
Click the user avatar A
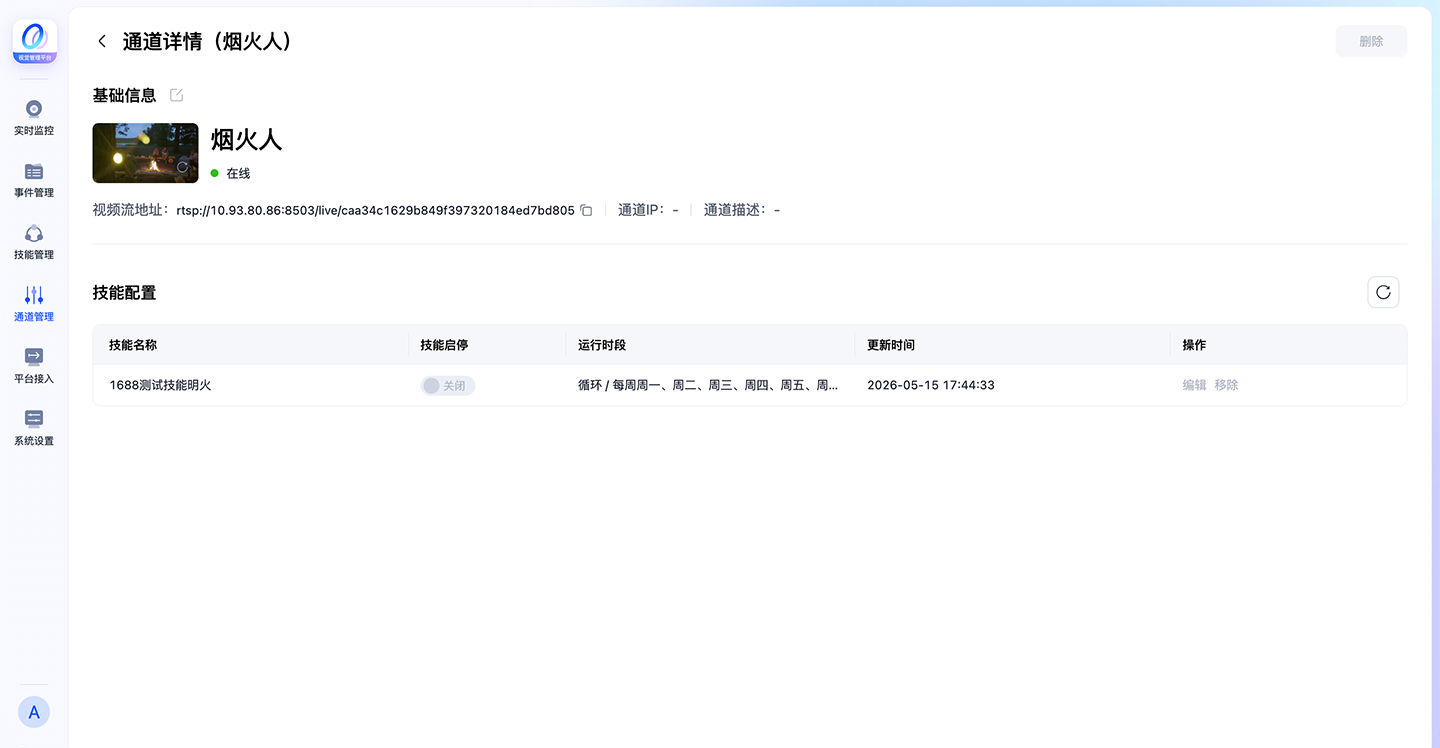point(34,712)
